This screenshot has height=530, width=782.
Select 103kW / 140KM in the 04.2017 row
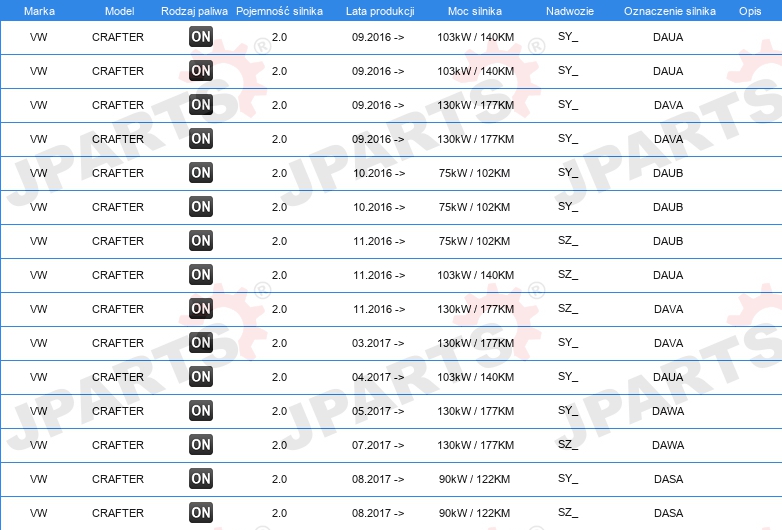pos(475,377)
